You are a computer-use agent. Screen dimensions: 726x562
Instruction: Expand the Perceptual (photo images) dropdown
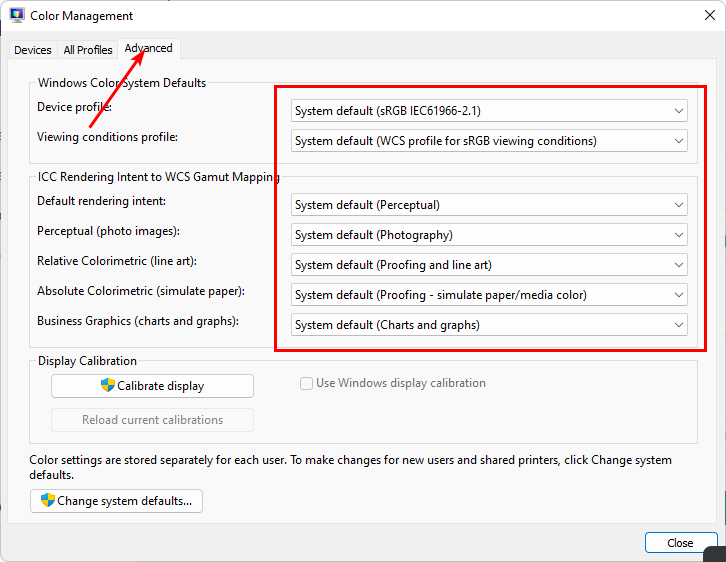(x=489, y=235)
